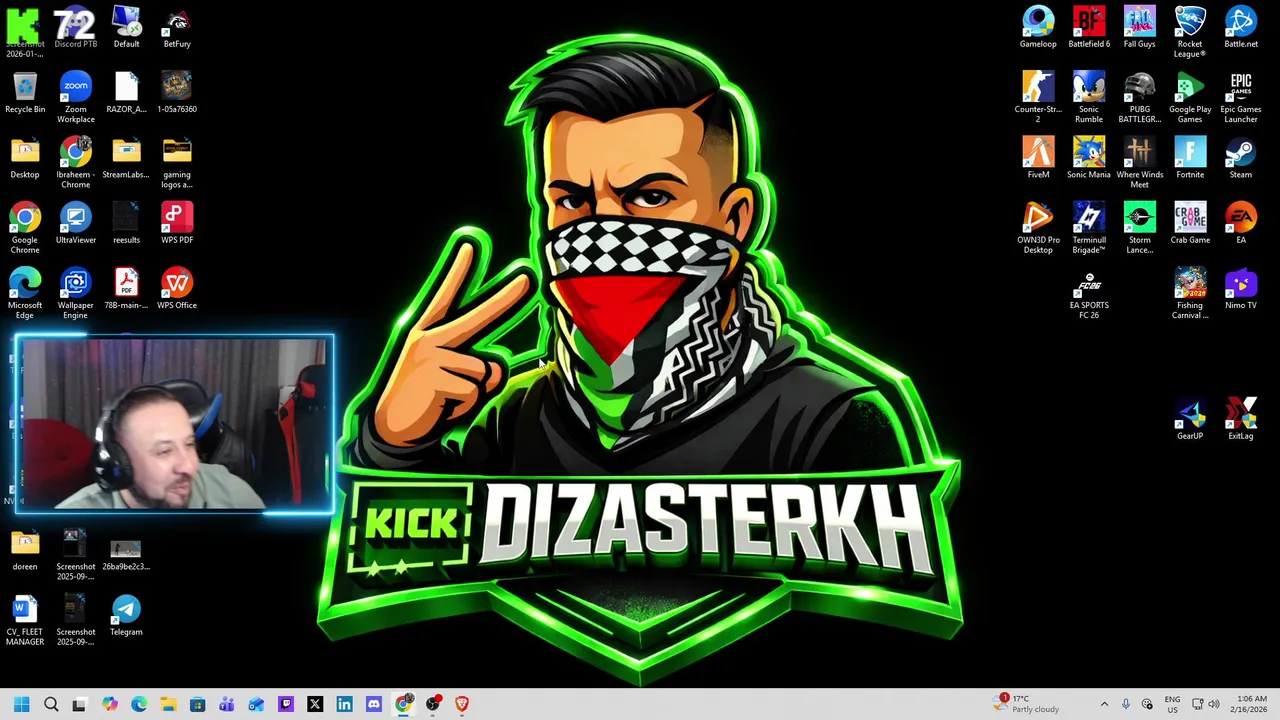Open the StreamLabs folder on desktop

126,158
